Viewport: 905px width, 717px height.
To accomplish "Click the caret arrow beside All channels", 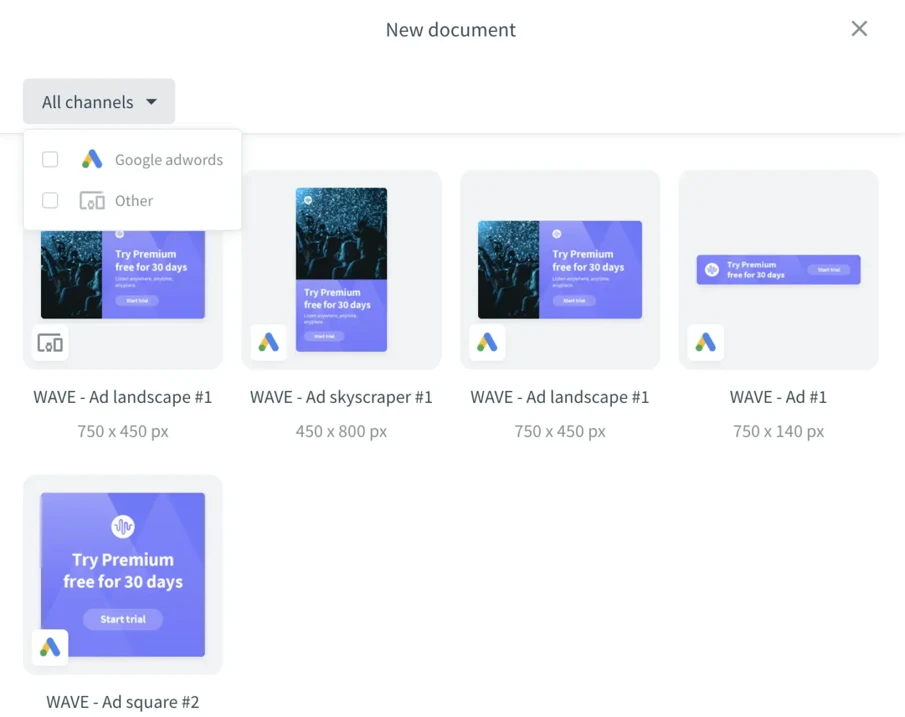I will click(x=151, y=102).
